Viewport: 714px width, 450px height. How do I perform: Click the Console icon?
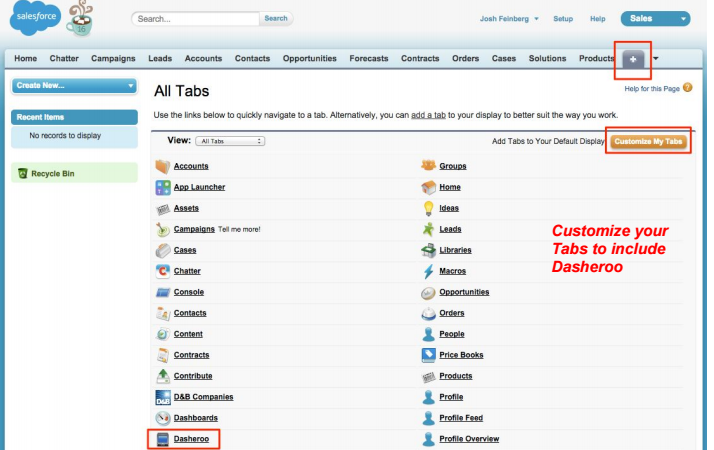[x=163, y=292]
